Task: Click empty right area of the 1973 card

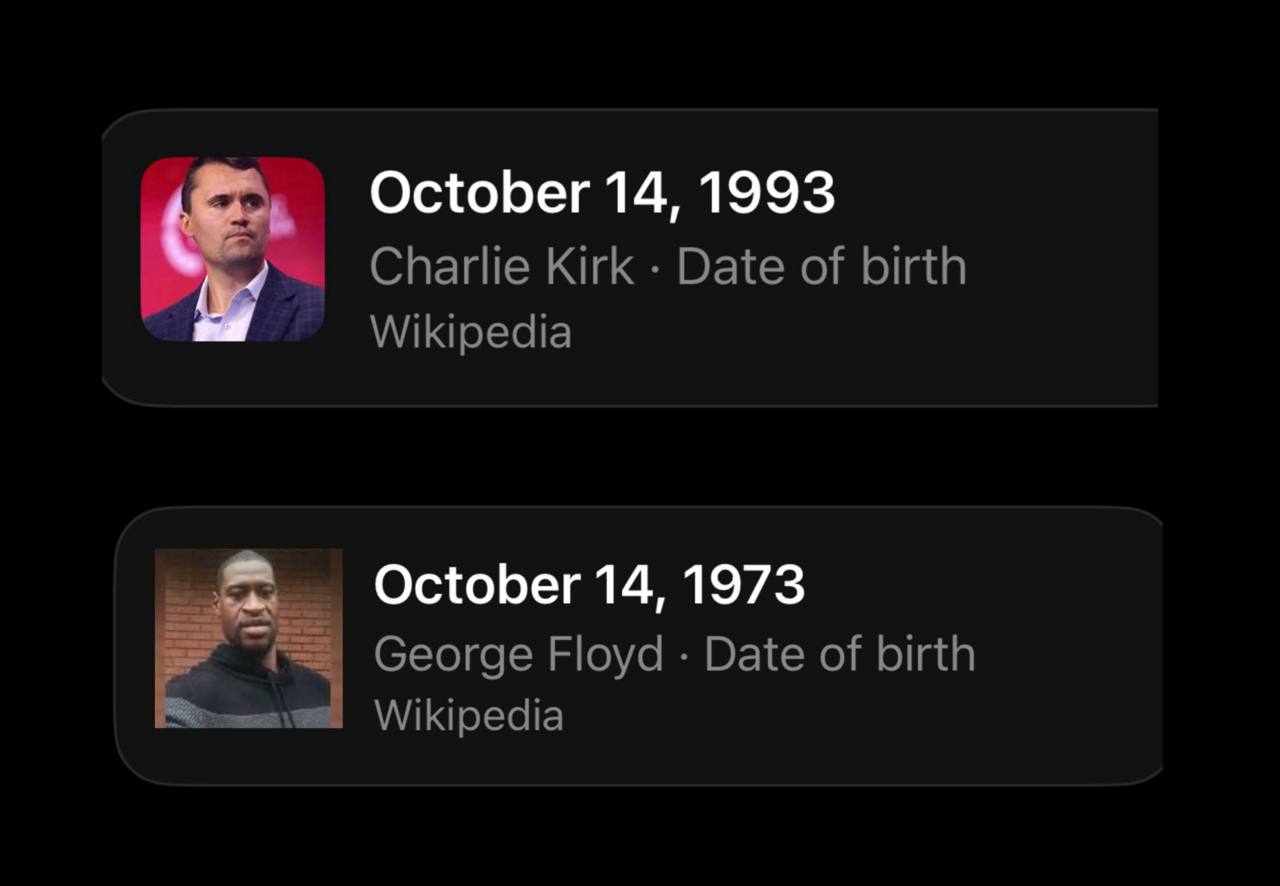Action: point(1070,645)
